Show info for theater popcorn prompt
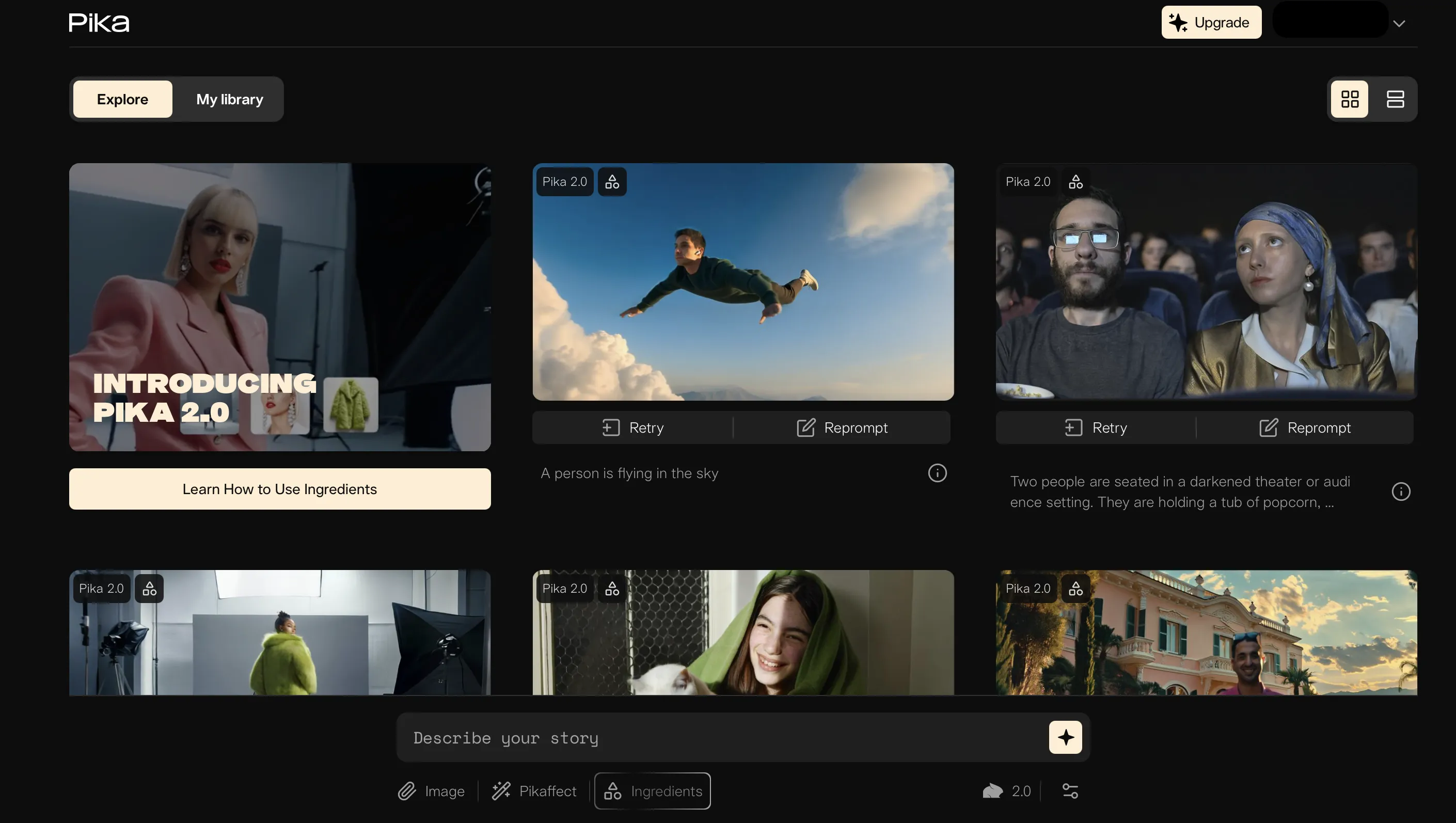 click(1401, 492)
